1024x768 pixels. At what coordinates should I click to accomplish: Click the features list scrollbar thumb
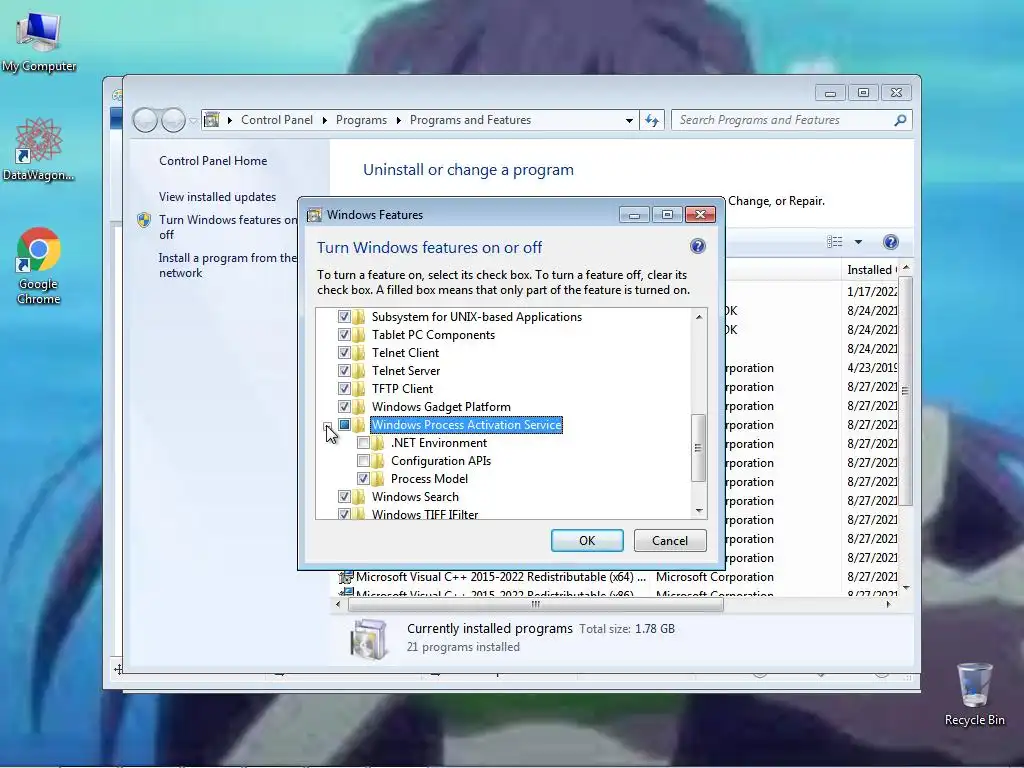[698, 448]
